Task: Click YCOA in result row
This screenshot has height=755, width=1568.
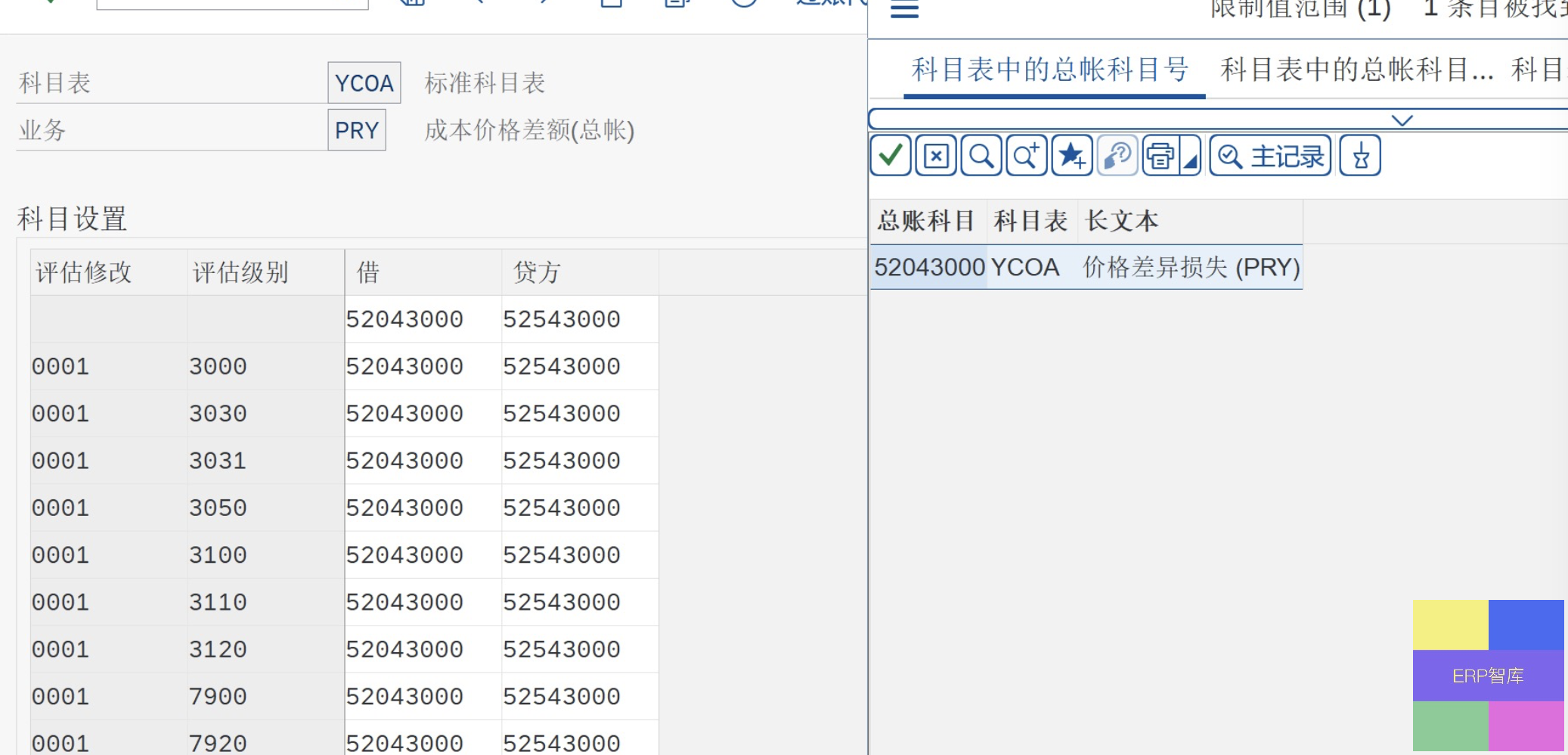Action: point(1024,267)
